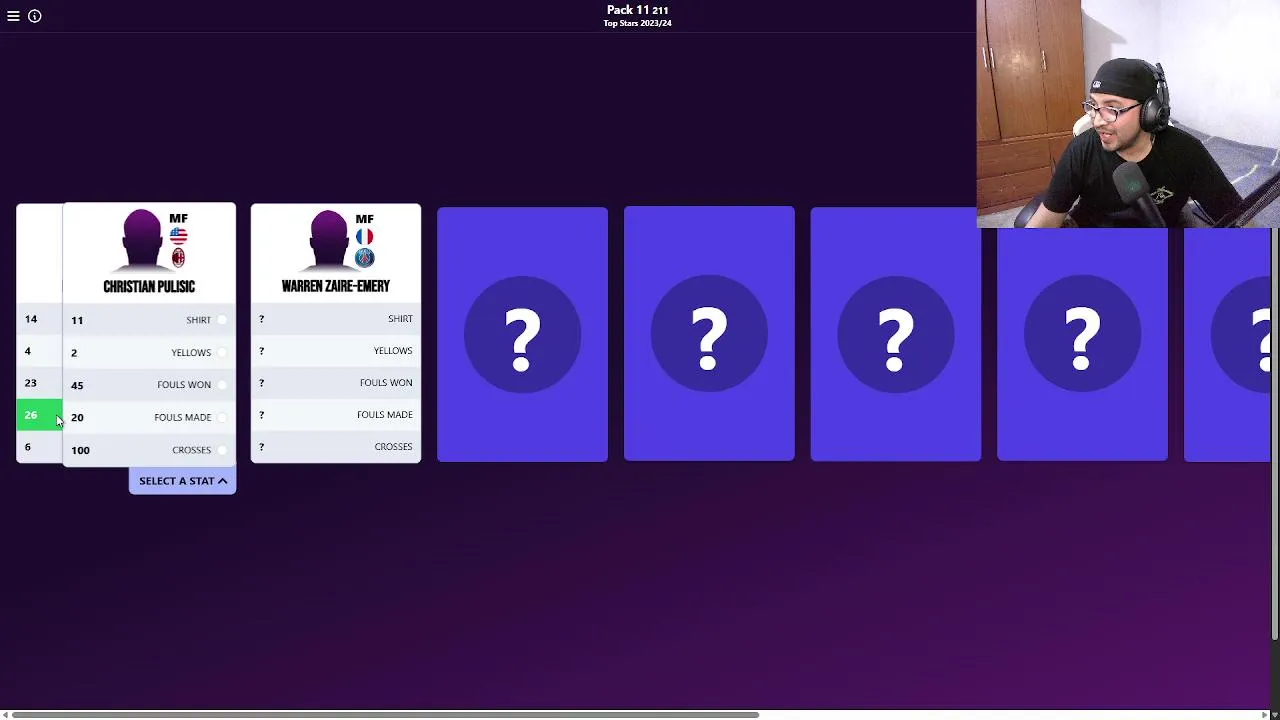Click the value 4 on previous card
Viewport: 1280px width, 720px height.
click(x=28, y=351)
